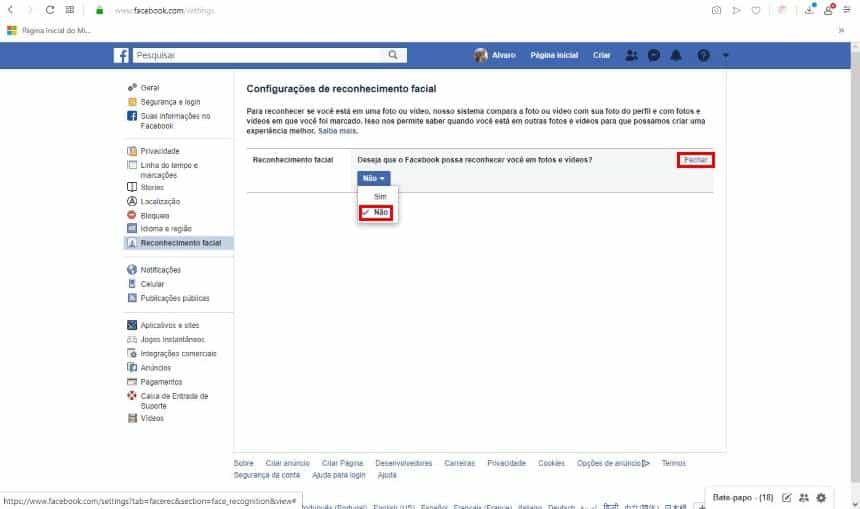860x509 pixels.
Task: Click browser snapshot camera icon
Action: pos(716,10)
